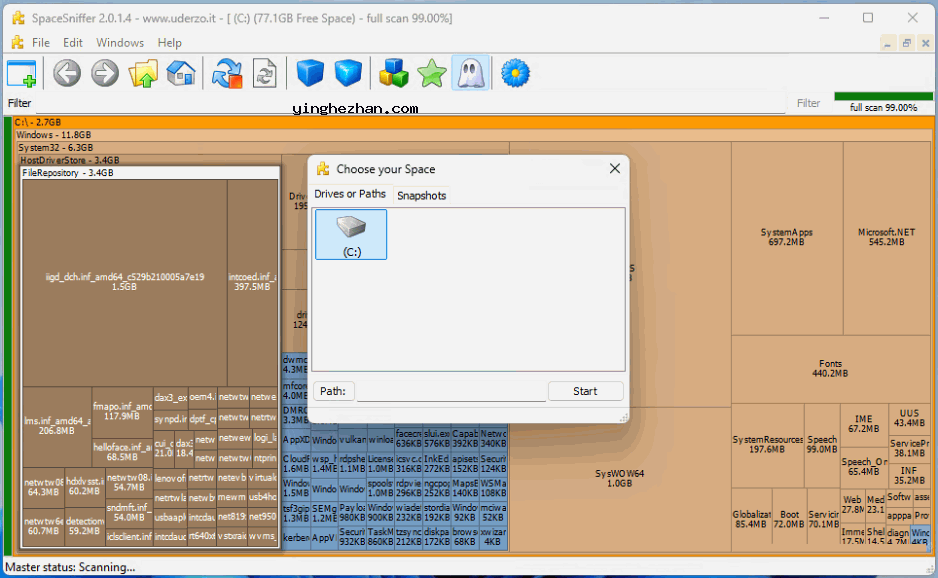938x578 pixels.
Task: Select the sndmft.inf 54.0MB block
Action: [x=129, y=513]
